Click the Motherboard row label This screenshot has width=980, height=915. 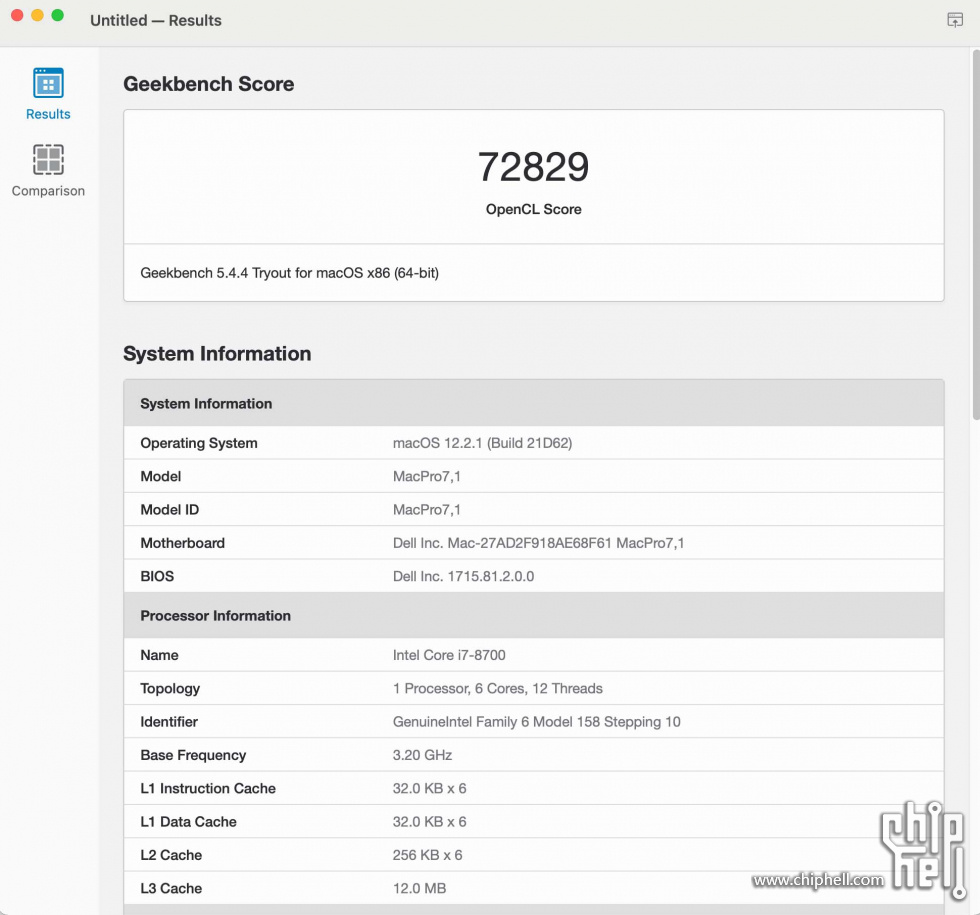[x=182, y=543]
